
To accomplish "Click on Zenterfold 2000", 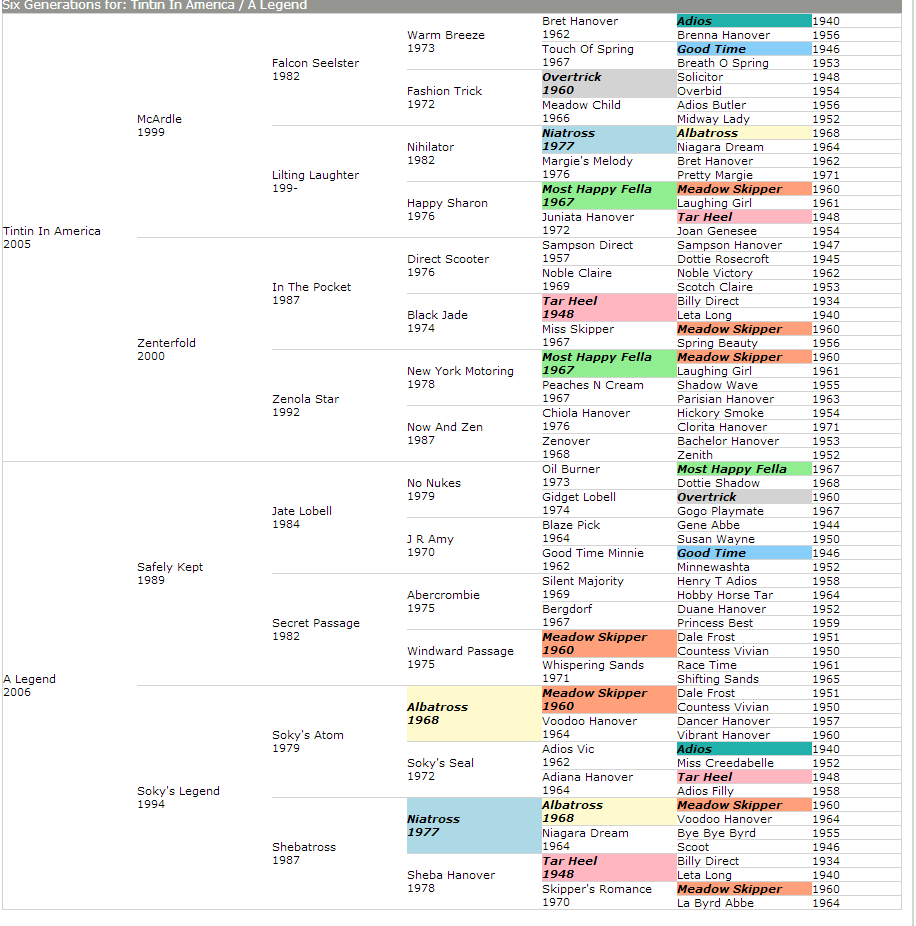I will point(166,343).
